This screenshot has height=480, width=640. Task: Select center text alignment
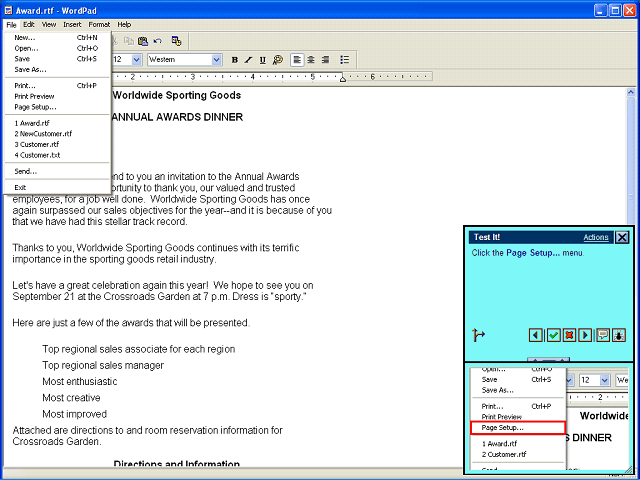pyautogui.click(x=311, y=60)
